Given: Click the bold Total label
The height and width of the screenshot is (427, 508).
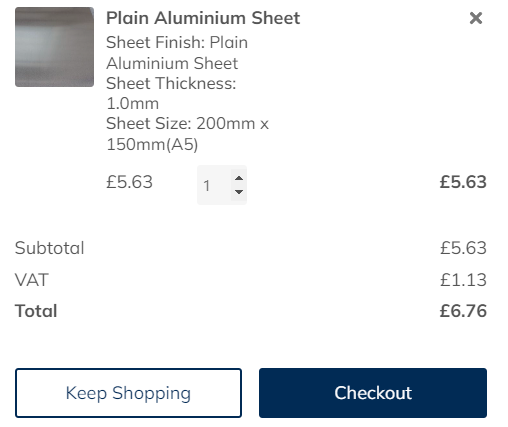Looking at the screenshot, I should (36, 311).
